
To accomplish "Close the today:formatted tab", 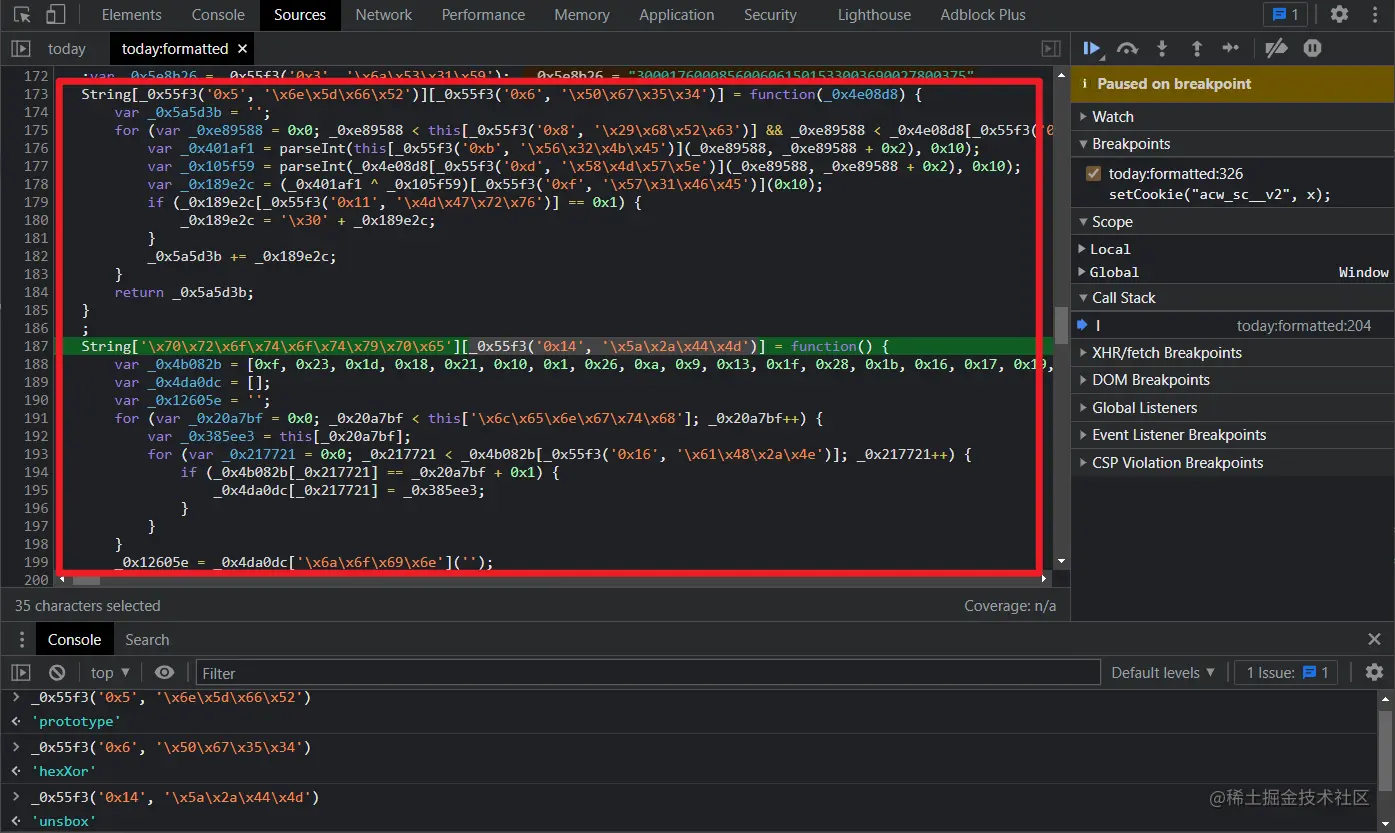I will click(243, 49).
